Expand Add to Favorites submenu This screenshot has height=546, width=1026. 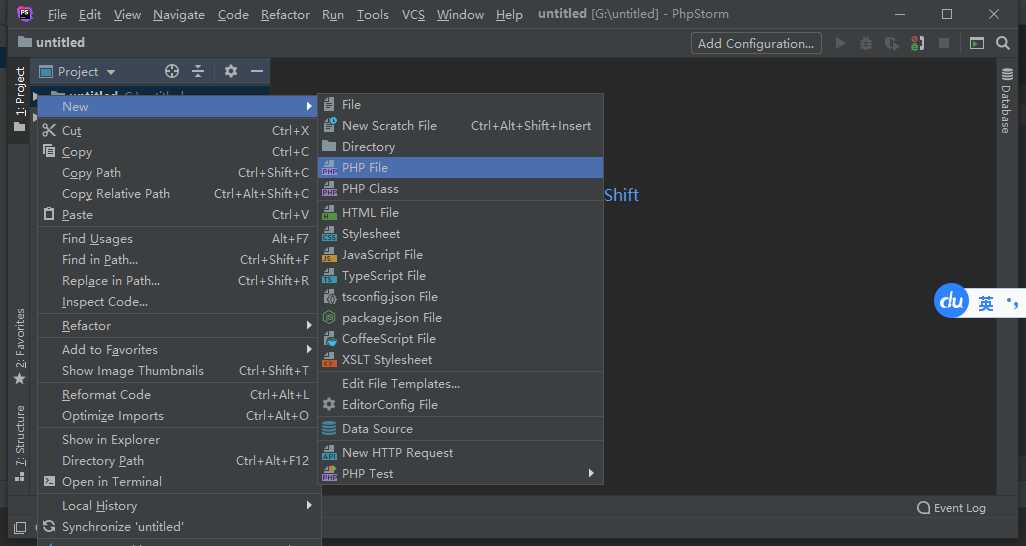pyautogui.click(x=177, y=350)
